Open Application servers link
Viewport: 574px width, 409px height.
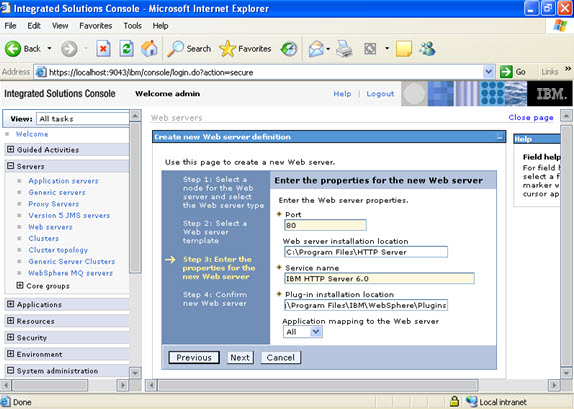pos(63,181)
